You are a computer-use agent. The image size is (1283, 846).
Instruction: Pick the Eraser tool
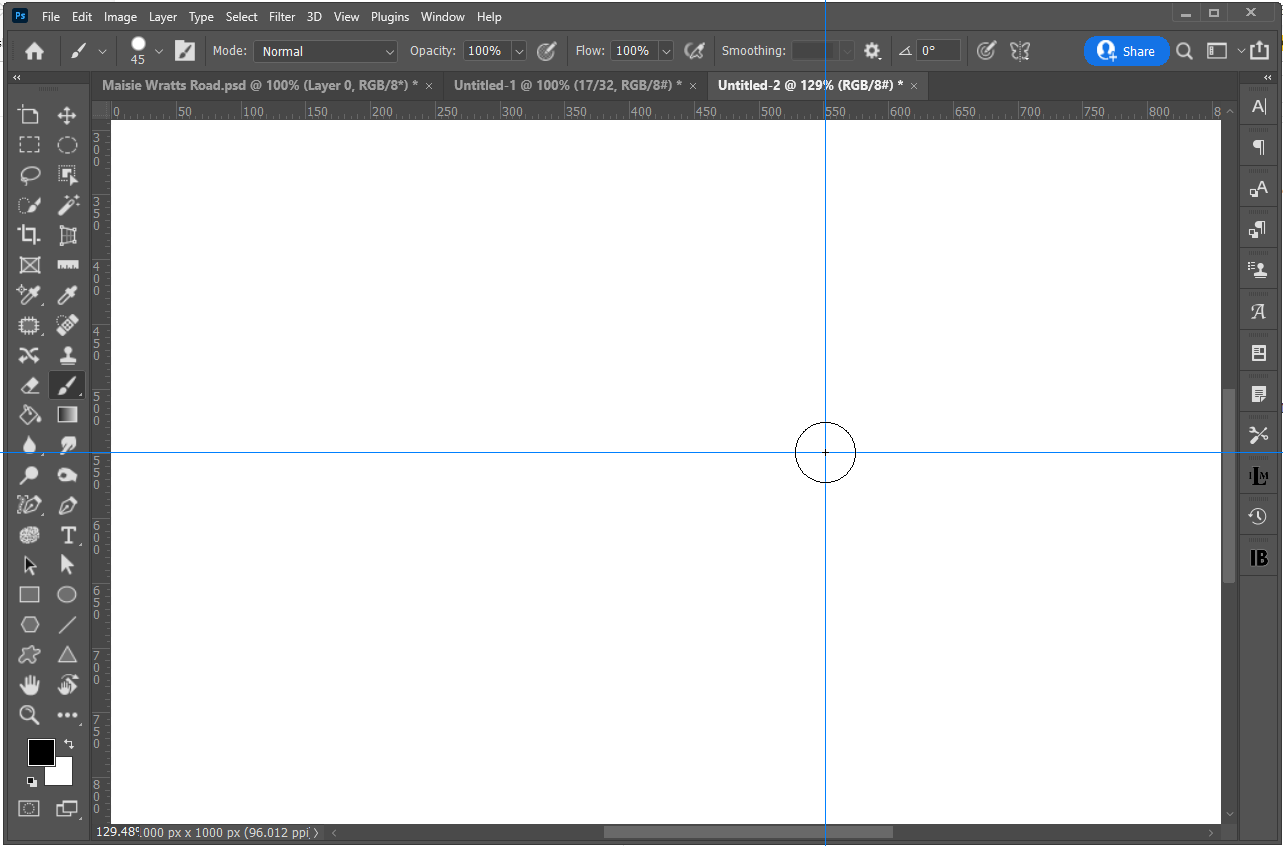tap(29, 385)
